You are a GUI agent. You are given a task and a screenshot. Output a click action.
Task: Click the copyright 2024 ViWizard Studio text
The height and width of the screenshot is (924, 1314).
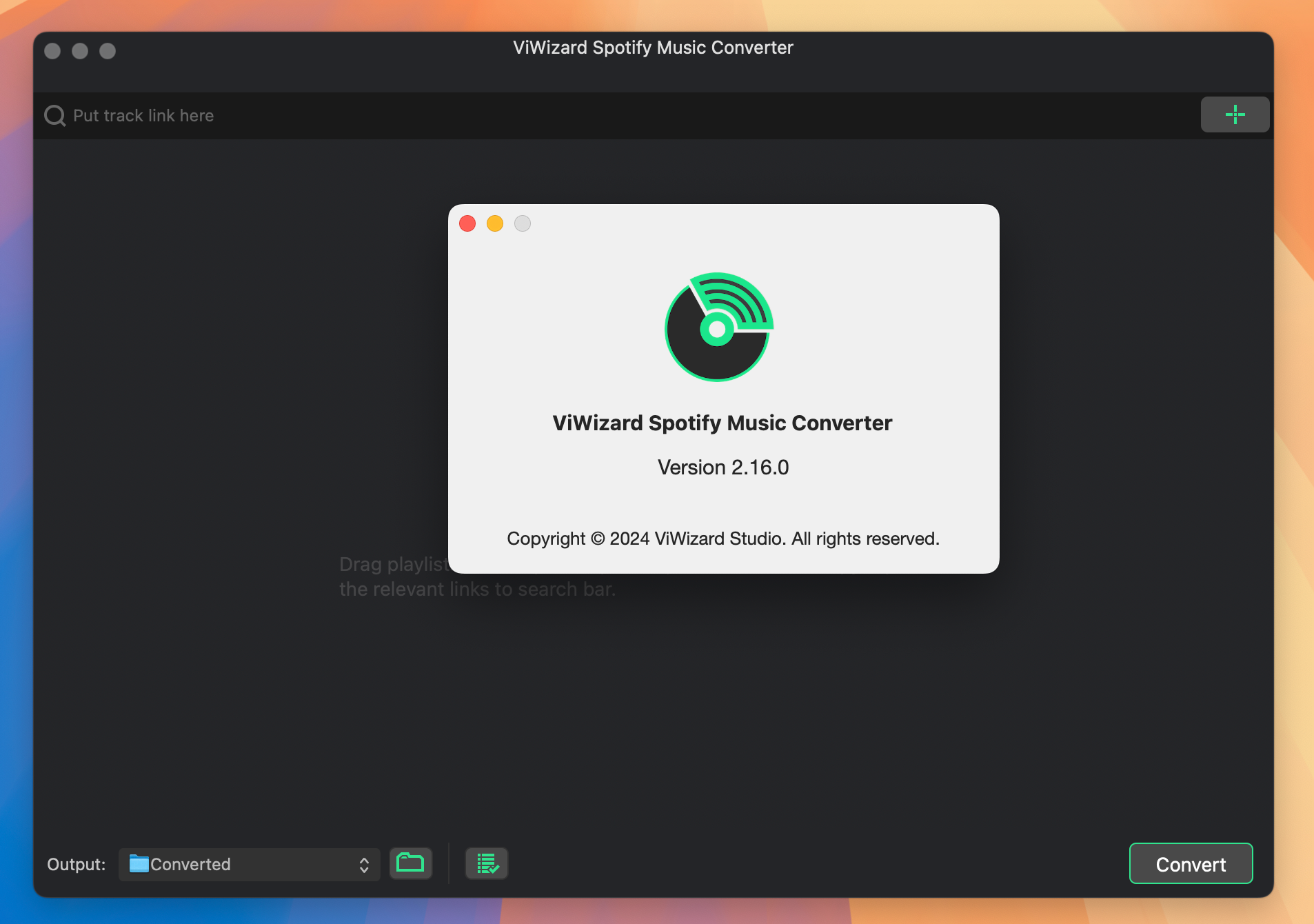[x=723, y=539]
